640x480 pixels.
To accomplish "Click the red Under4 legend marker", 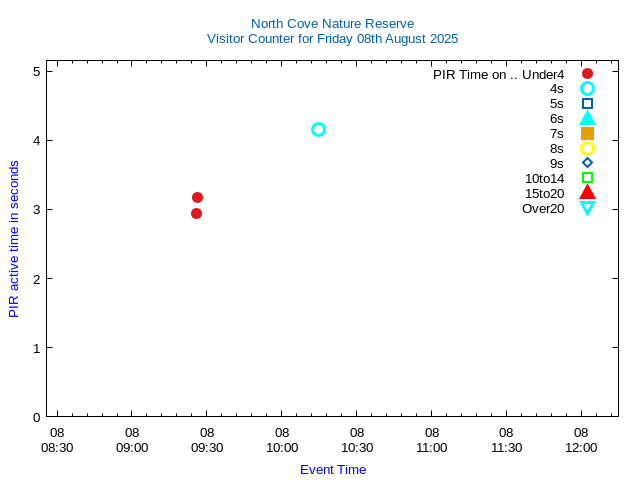I will pos(587,74).
